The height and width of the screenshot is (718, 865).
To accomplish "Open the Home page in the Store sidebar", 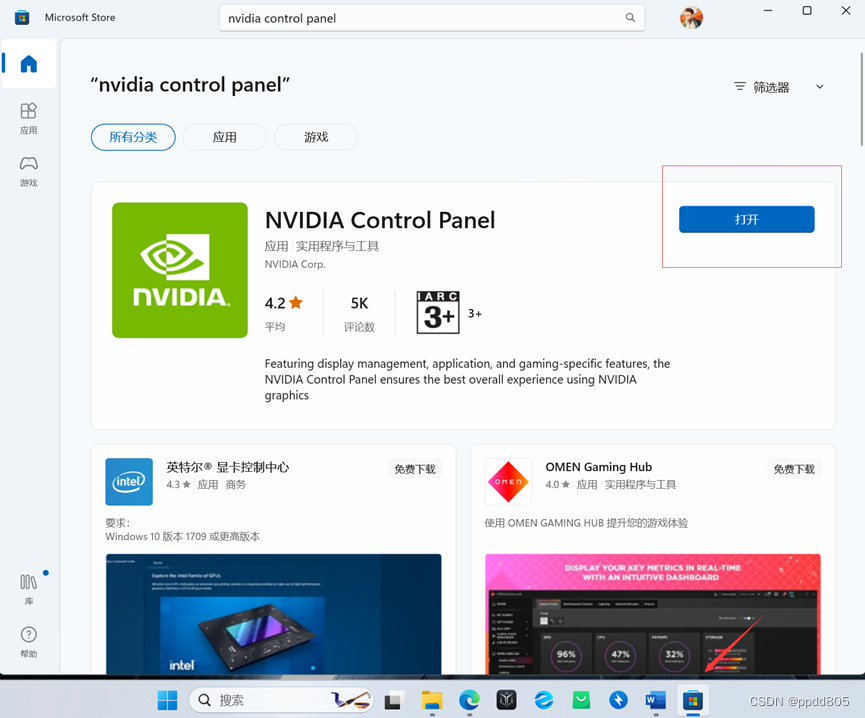I will (29, 64).
